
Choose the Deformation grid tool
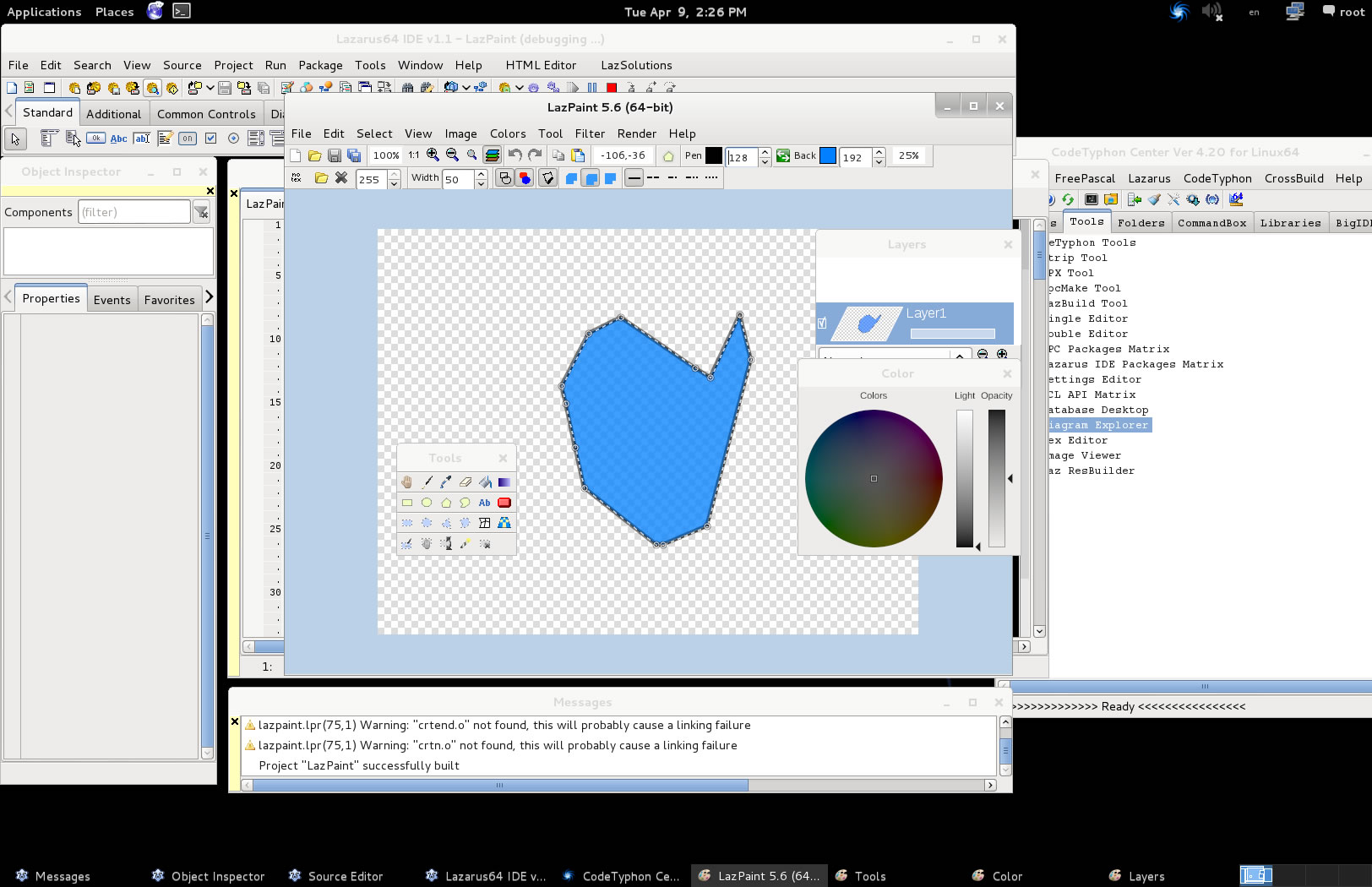(x=485, y=523)
